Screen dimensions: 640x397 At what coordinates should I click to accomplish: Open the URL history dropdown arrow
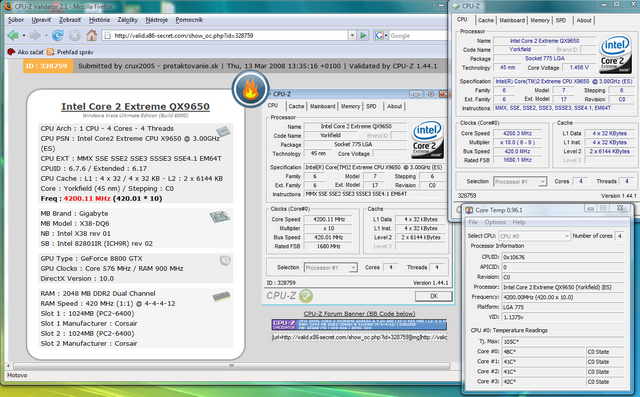pyautogui.click(x=352, y=35)
